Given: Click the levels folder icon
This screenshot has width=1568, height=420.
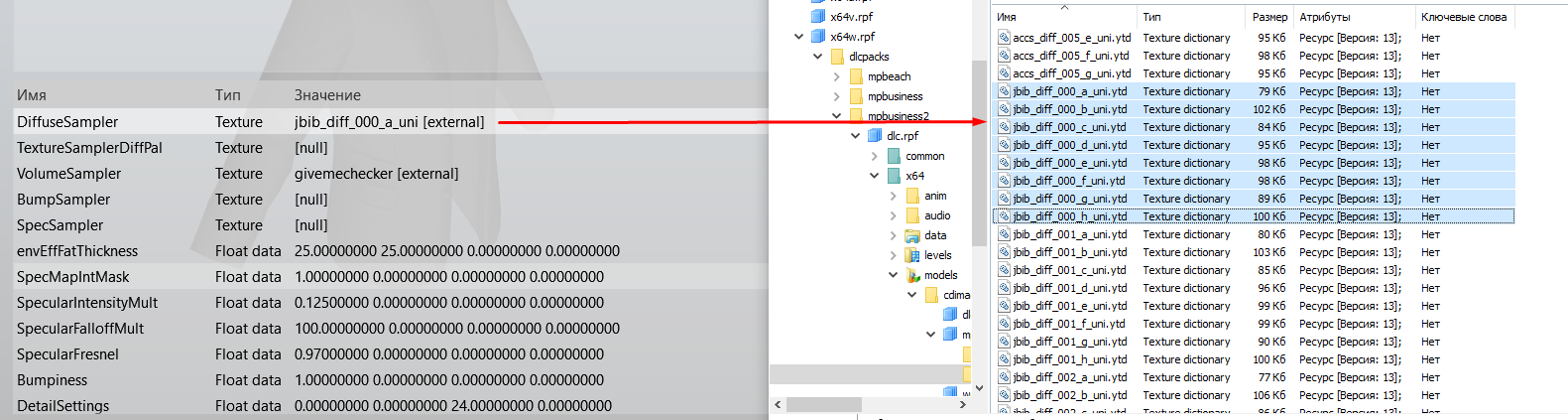Looking at the screenshot, I should (912, 255).
